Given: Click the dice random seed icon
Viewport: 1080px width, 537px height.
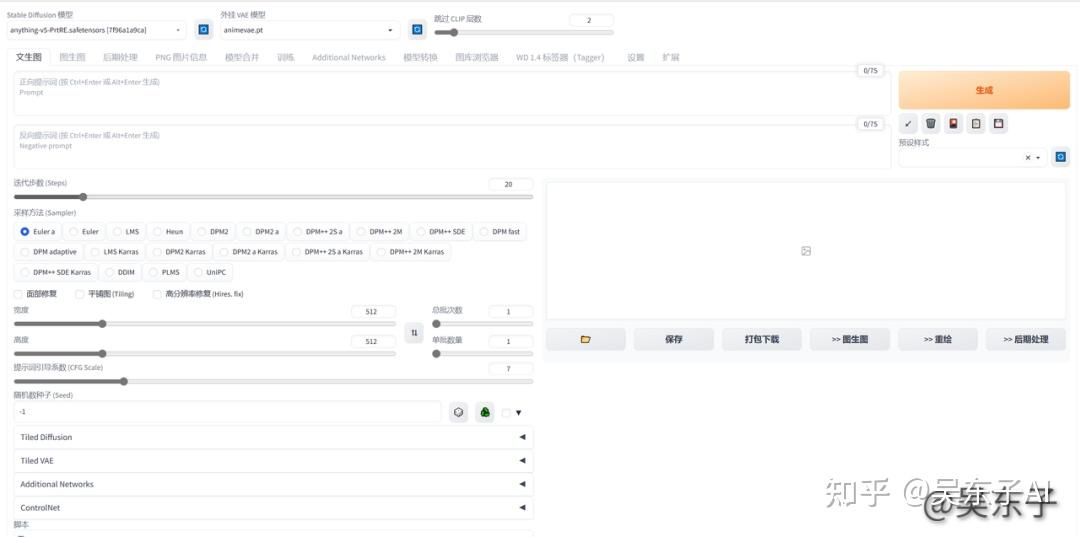Looking at the screenshot, I should point(459,412).
